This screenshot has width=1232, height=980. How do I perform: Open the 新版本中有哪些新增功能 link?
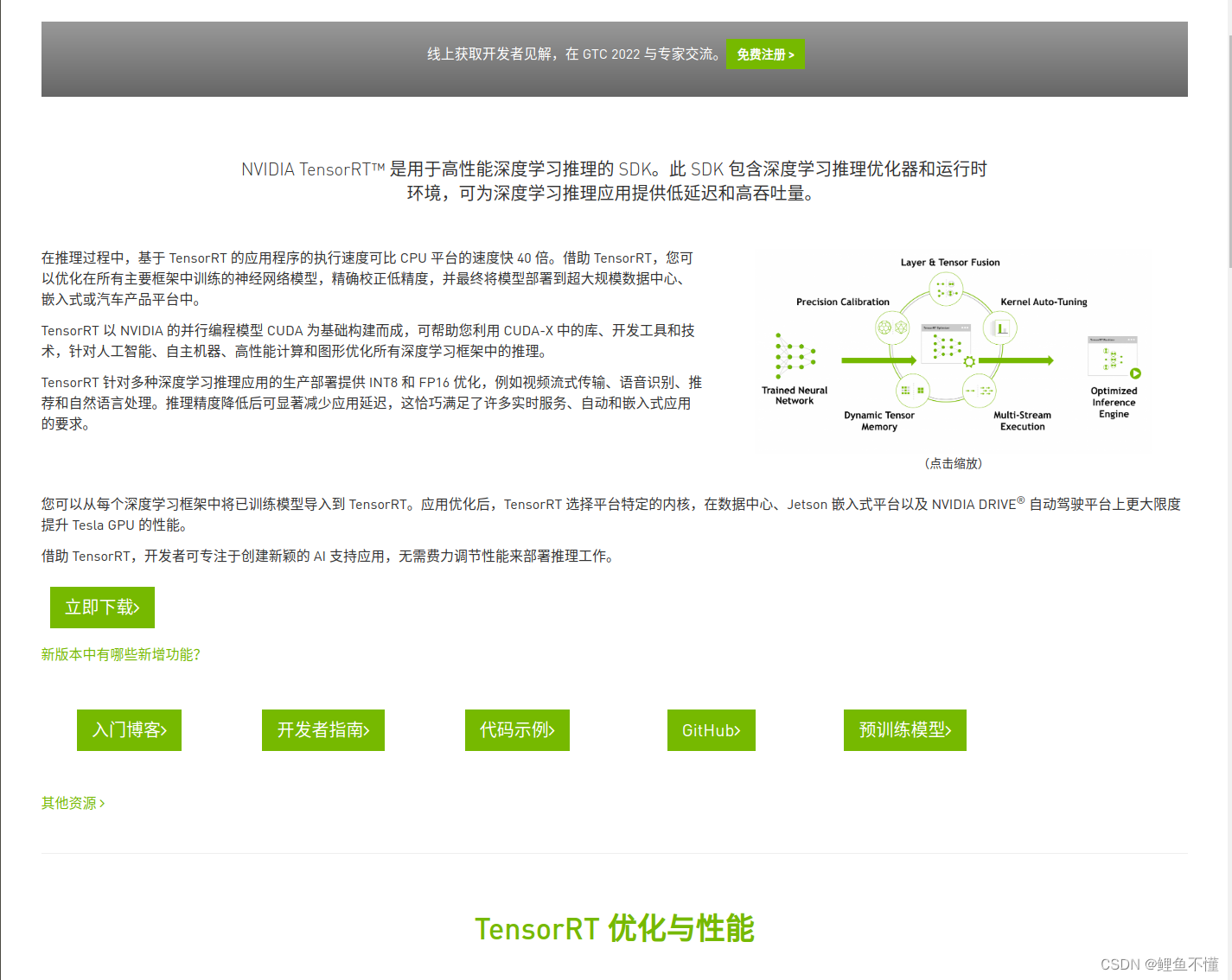(x=120, y=654)
